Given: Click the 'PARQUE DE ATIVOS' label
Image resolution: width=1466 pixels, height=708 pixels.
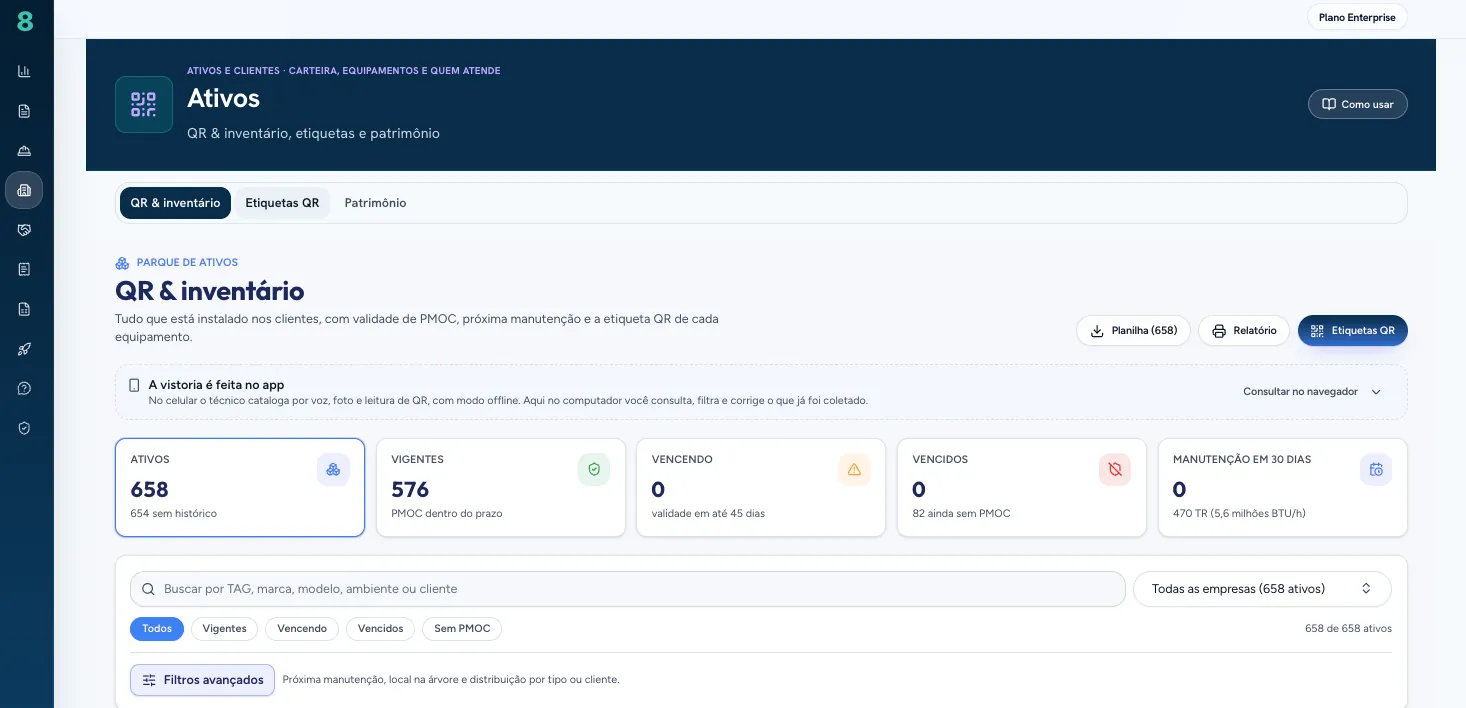Looking at the screenshot, I should point(187,263).
